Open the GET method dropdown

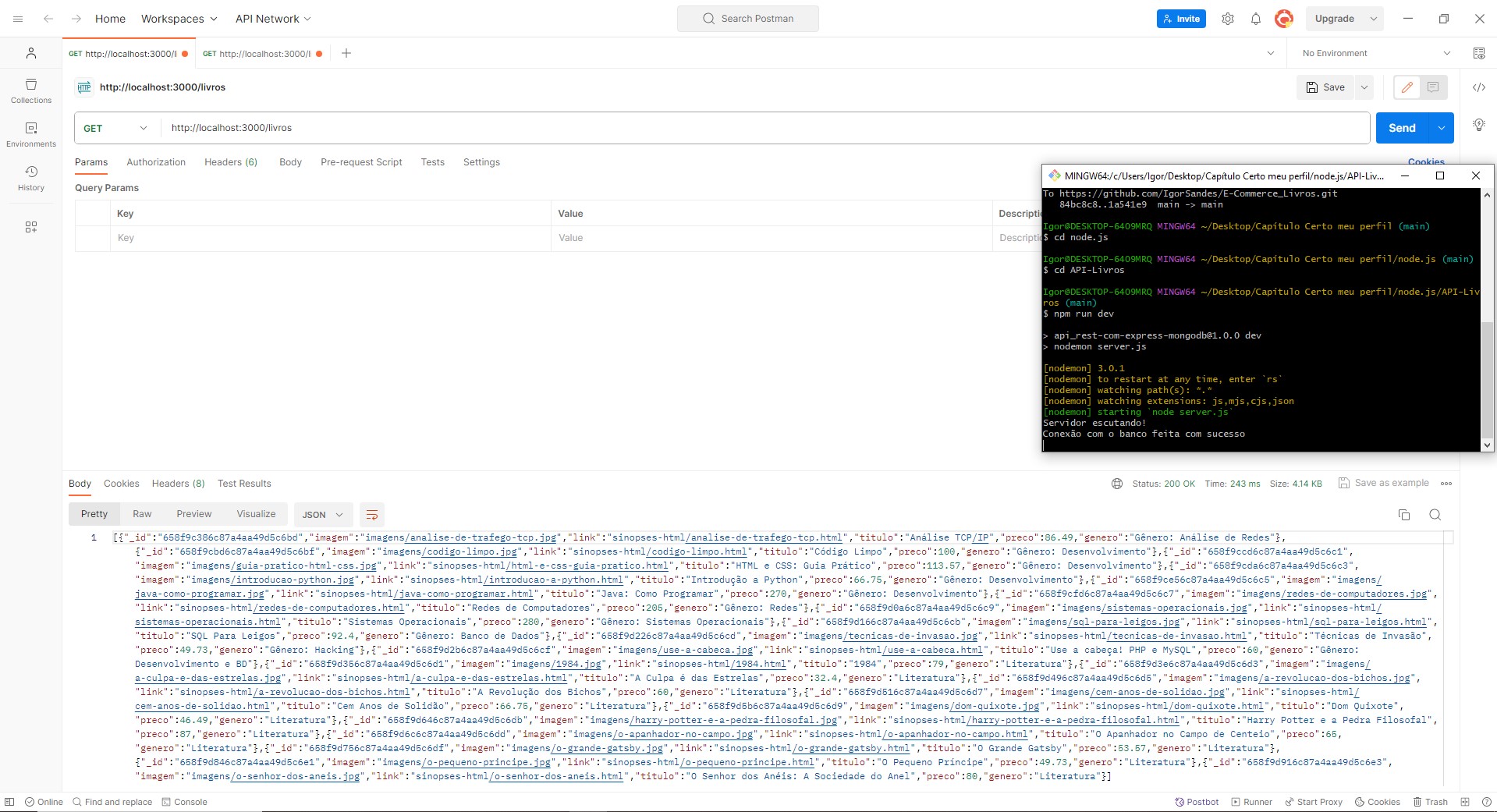(115, 128)
